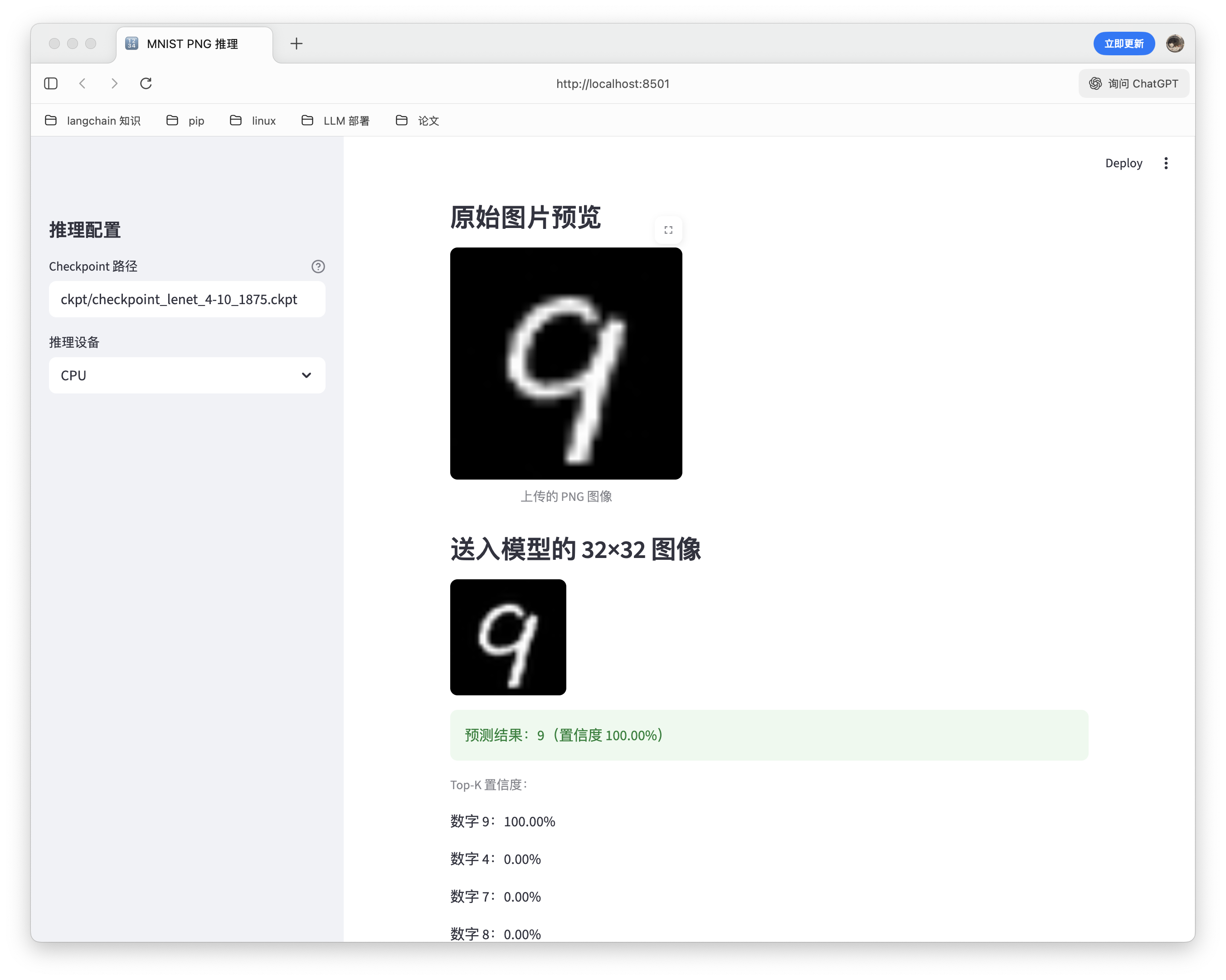Open the CPU inference device dropdown
The height and width of the screenshot is (980, 1226).
point(187,376)
